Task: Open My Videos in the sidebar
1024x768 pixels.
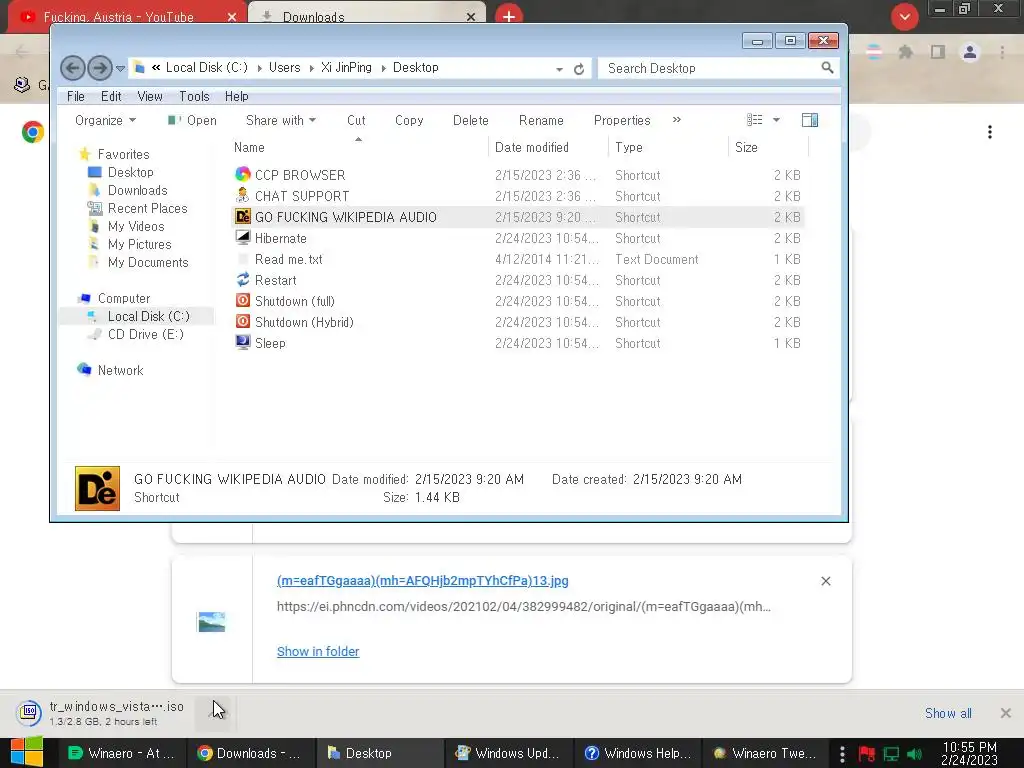Action: coord(136,226)
